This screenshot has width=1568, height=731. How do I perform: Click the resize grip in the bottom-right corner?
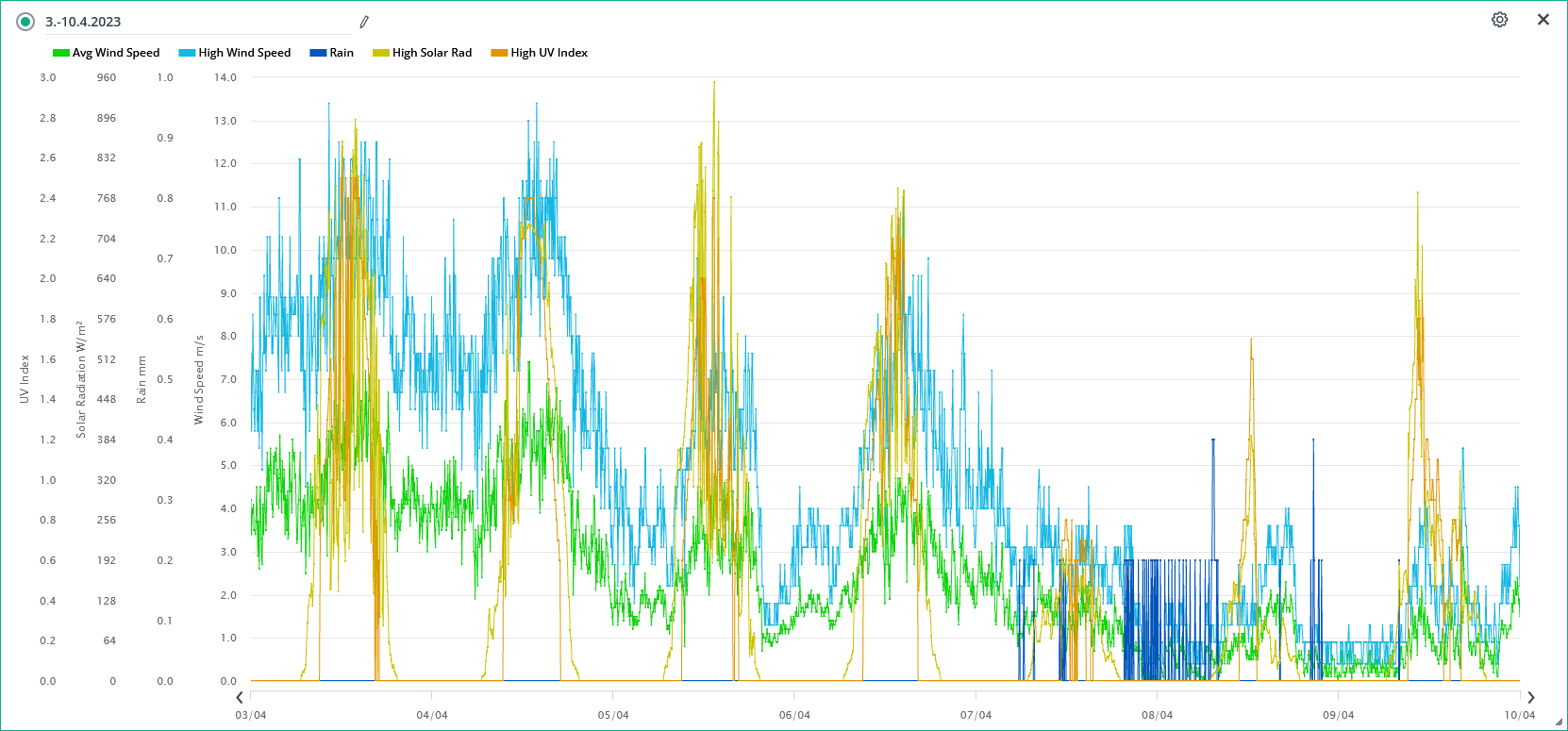click(x=1559, y=723)
